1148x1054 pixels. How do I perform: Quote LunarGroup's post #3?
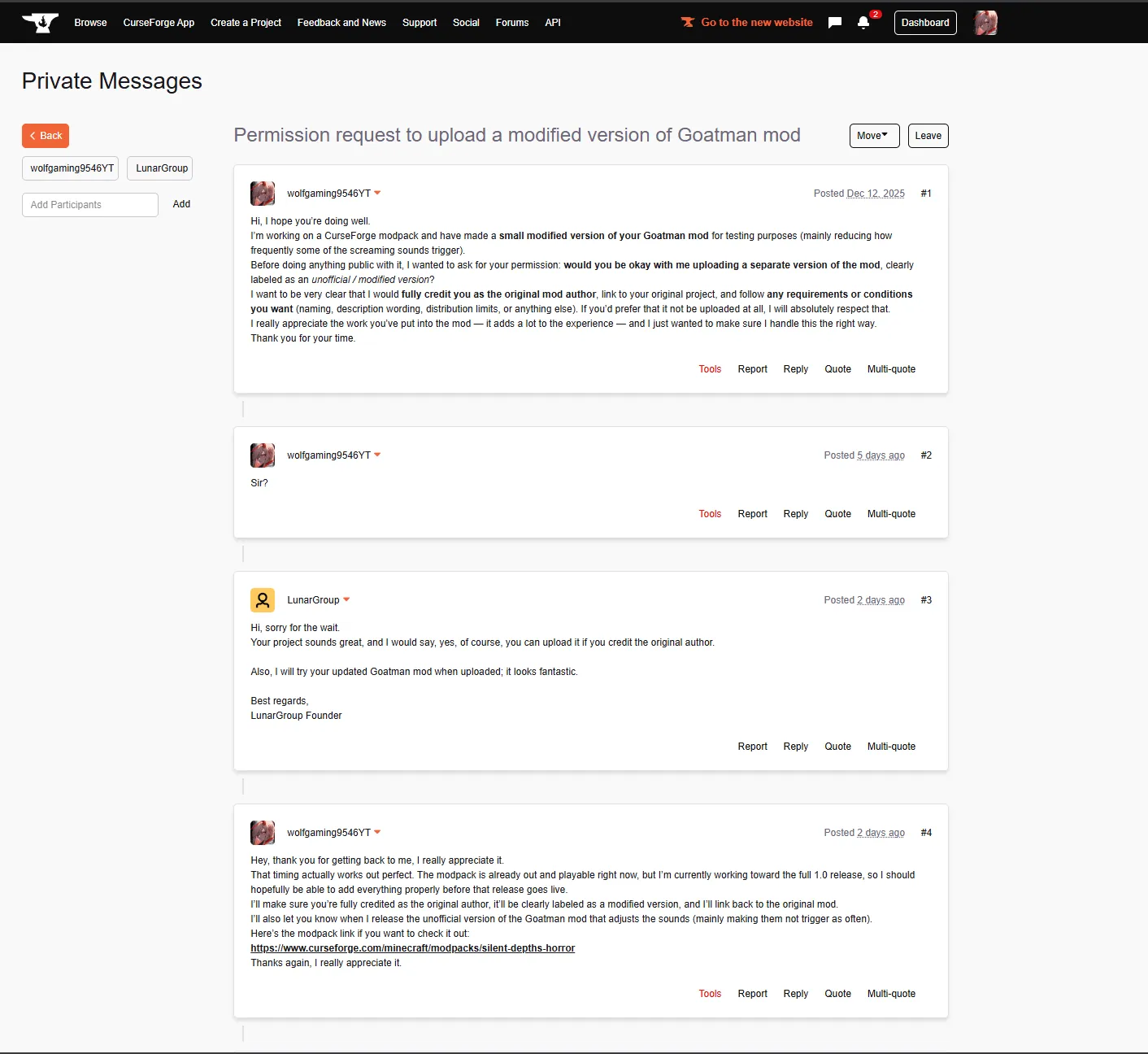[x=838, y=747]
